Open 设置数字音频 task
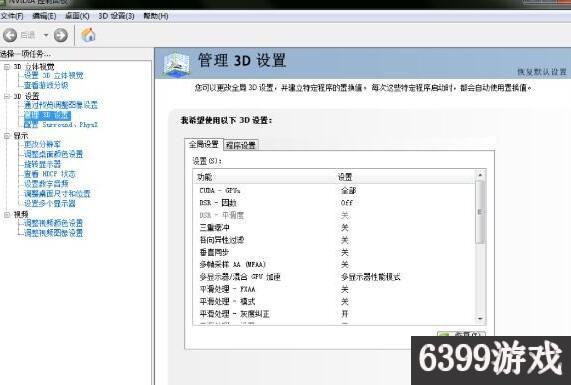Viewport: 571px width, 385px height. click(x=46, y=184)
